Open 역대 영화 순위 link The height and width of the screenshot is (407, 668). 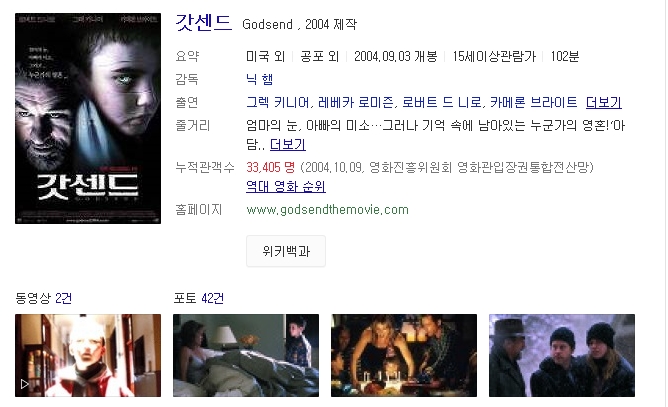(x=286, y=186)
